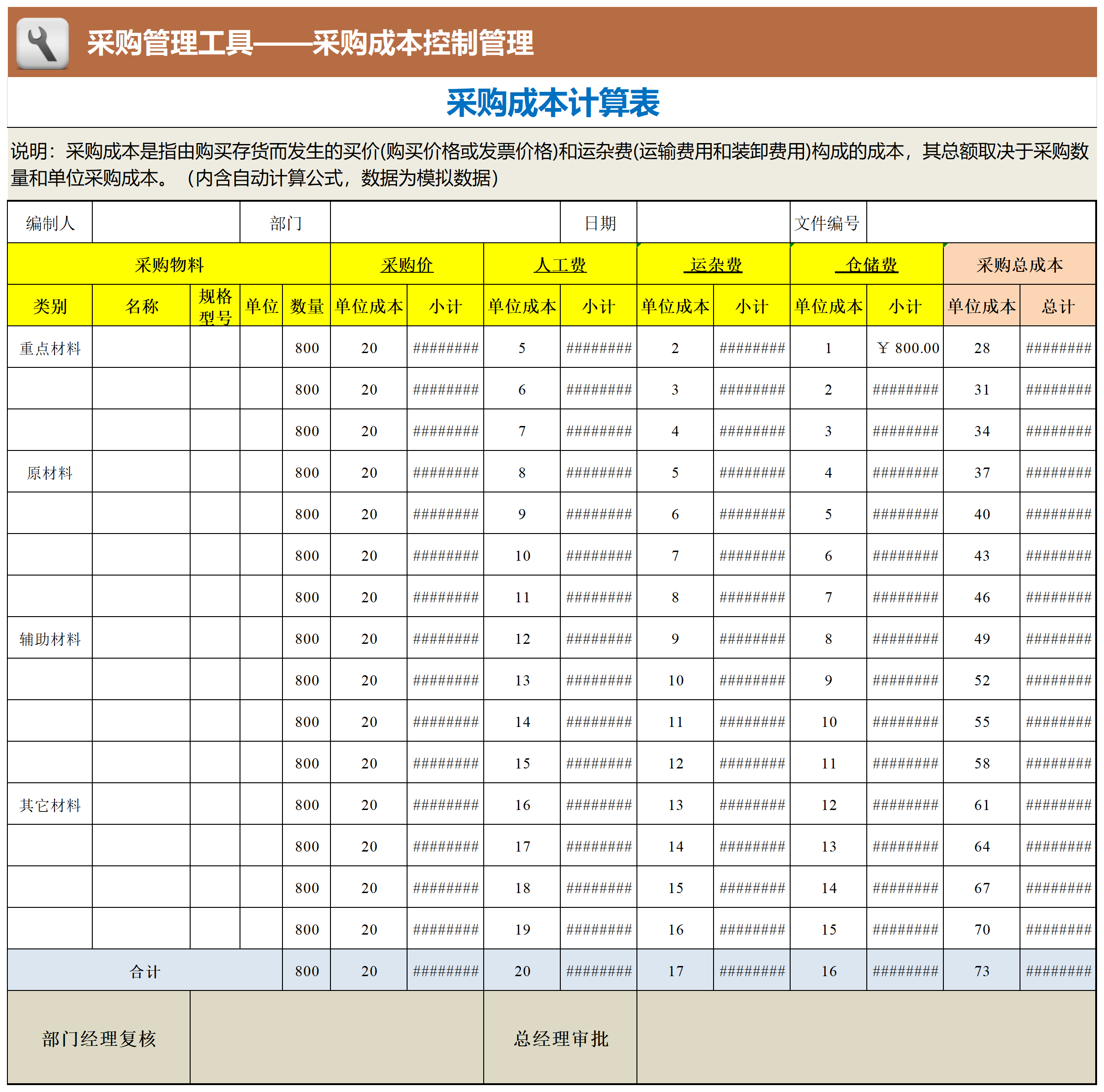Select the 规格型号 column header
This screenshot has height=1092, width=1104.
point(215,306)
